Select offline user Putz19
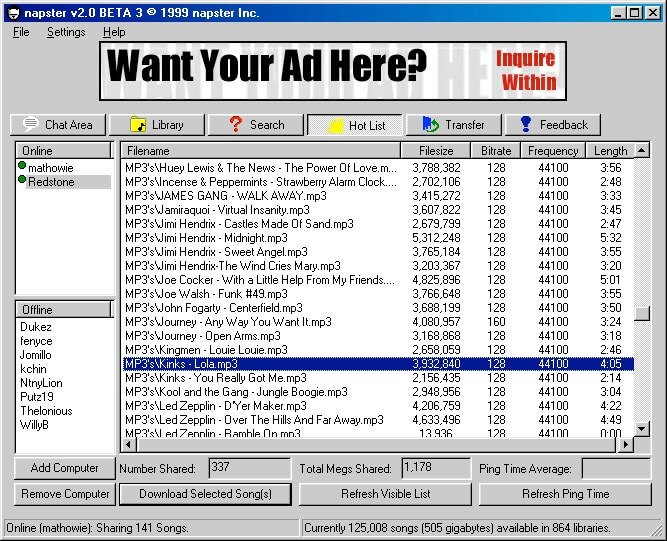Screen dimensions: 667x541 click(x=37, y=397)
